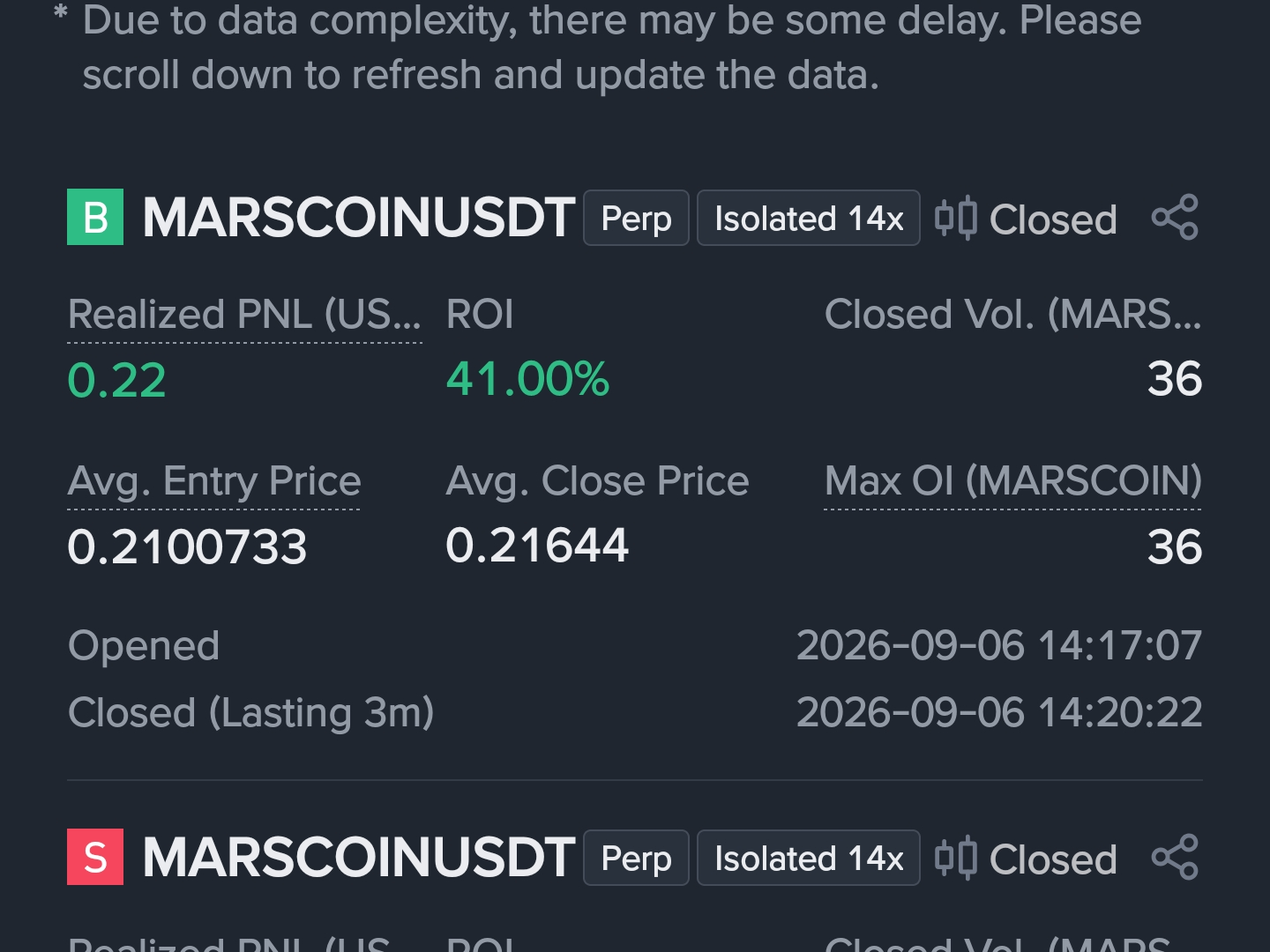The image size is (1270, 952).
Task: Tap Isolated 14x tag on buy position
Action: 809,218
